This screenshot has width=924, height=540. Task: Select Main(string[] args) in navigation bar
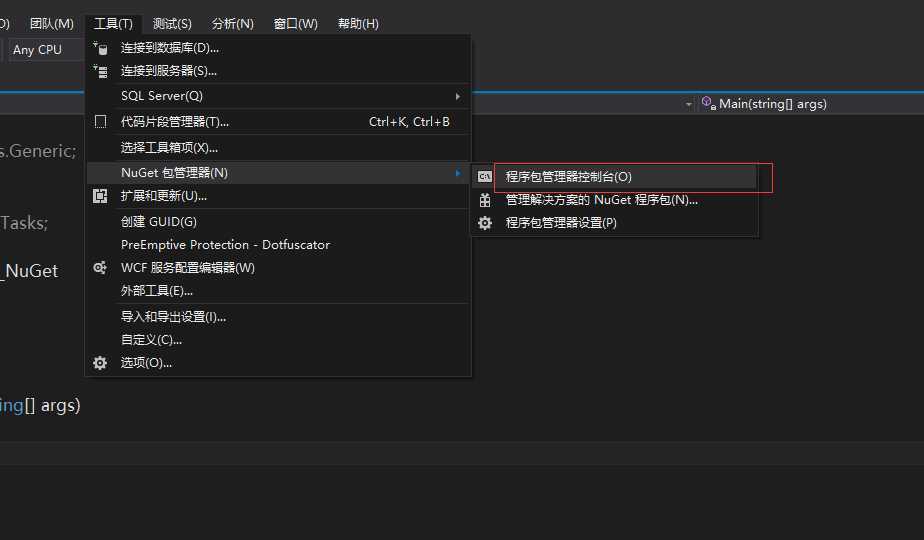point(773,104)
